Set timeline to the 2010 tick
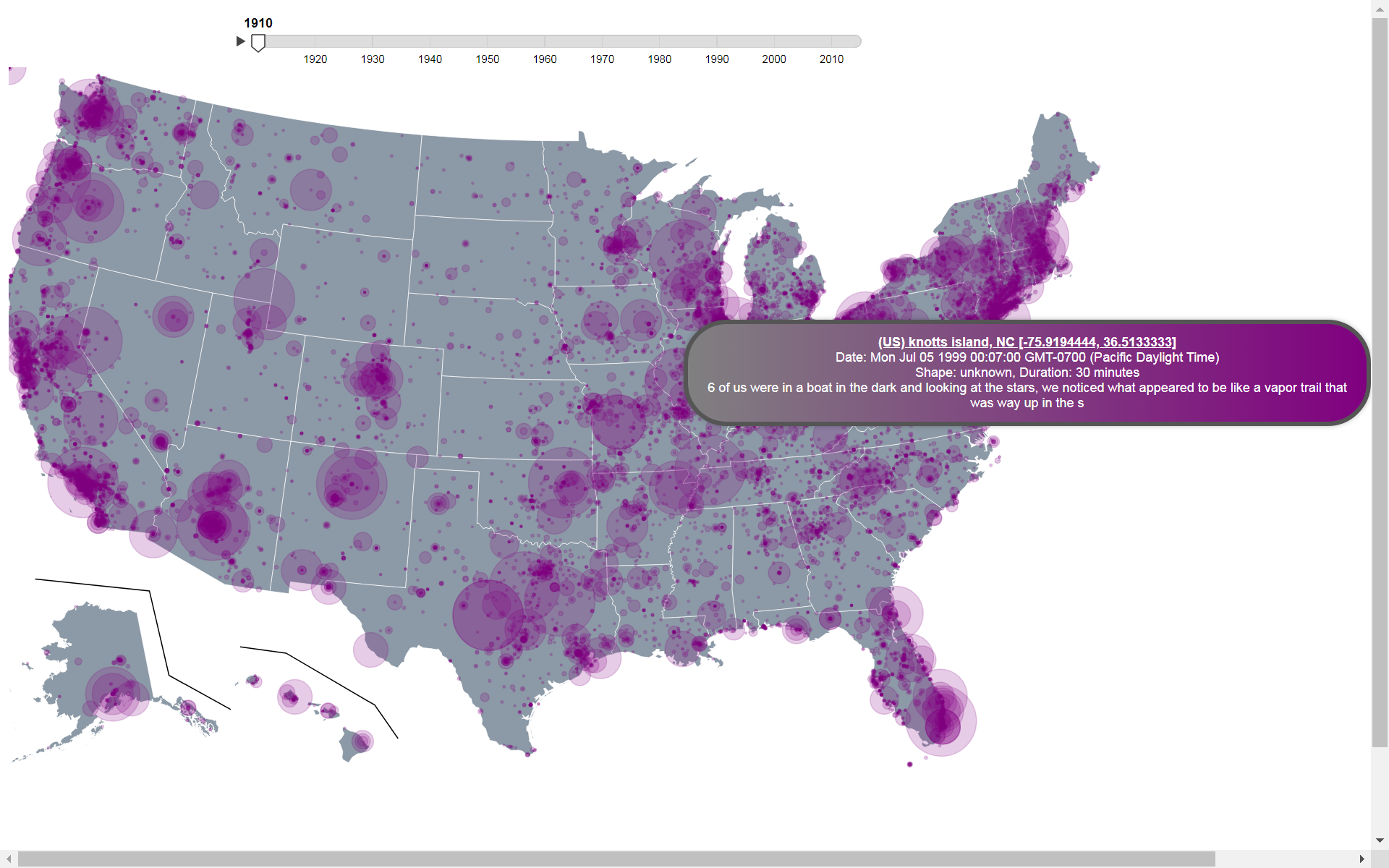 point(831,41)
